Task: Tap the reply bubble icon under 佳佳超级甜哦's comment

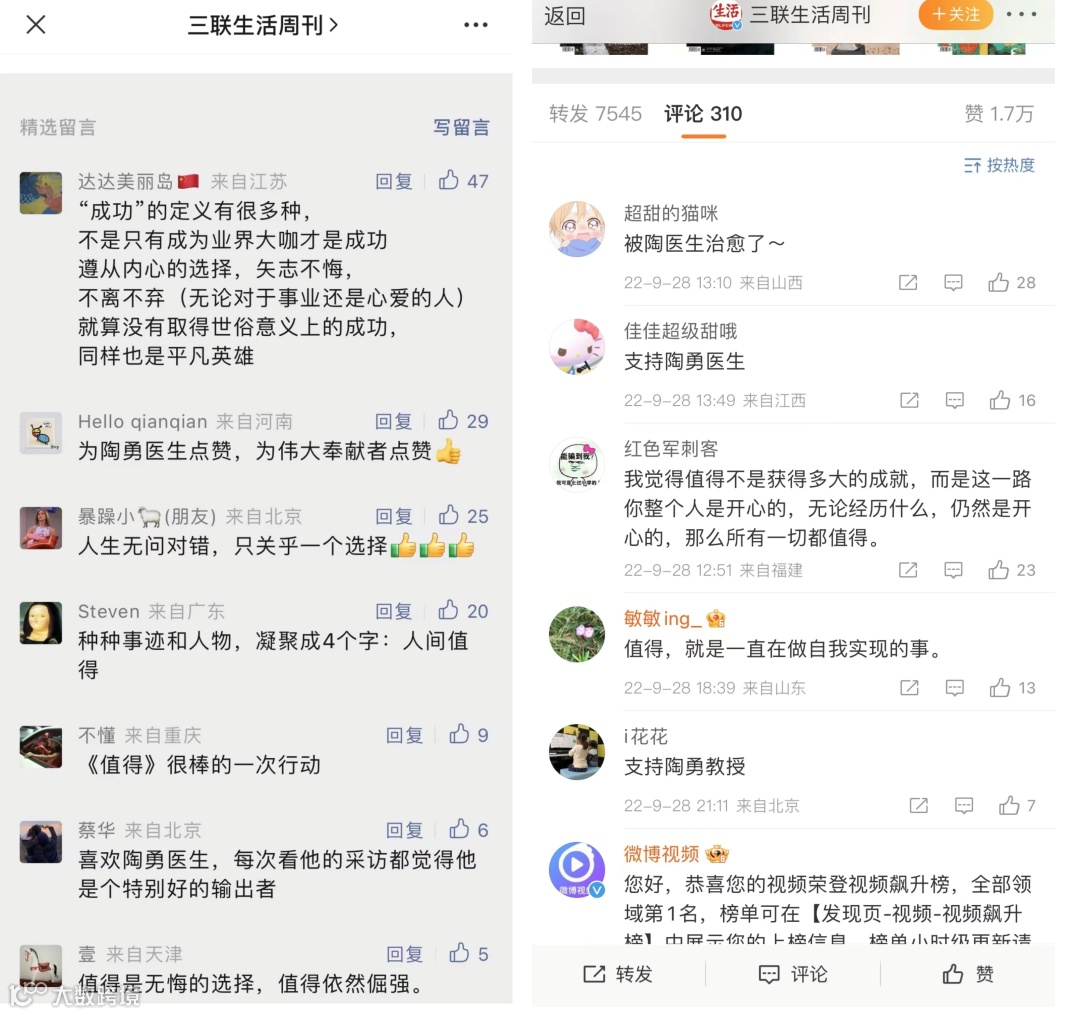Action: 955,400
